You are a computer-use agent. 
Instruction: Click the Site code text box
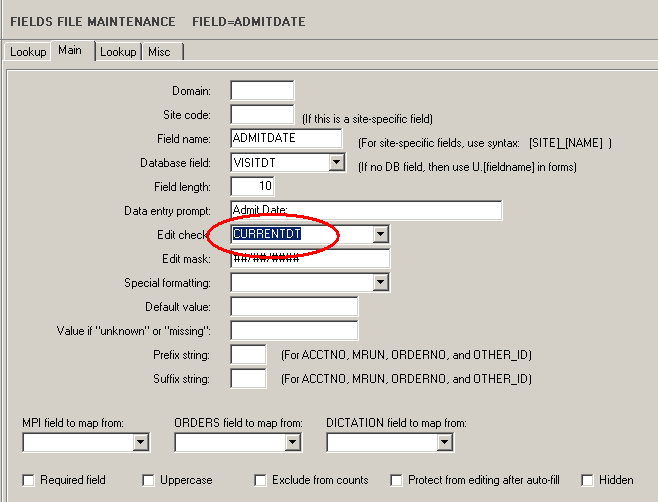[262, 115]
